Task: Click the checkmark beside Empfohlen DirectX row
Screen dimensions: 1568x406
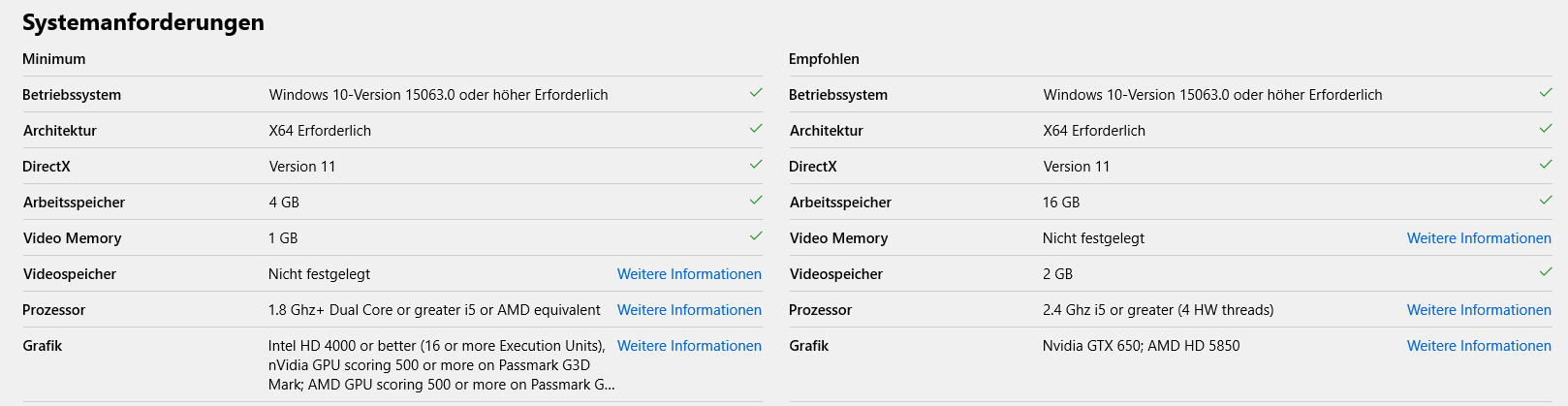Action: 1546,165
